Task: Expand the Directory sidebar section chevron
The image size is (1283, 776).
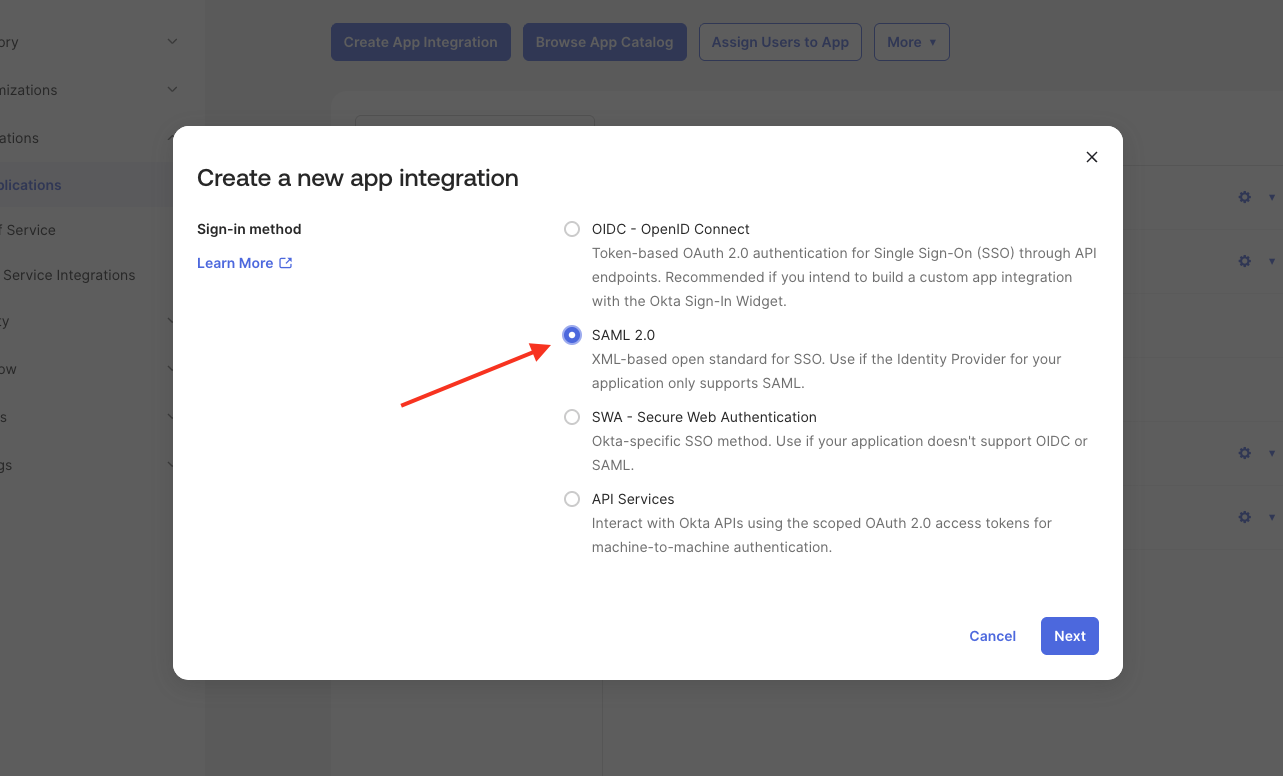Action: point(172,42)
